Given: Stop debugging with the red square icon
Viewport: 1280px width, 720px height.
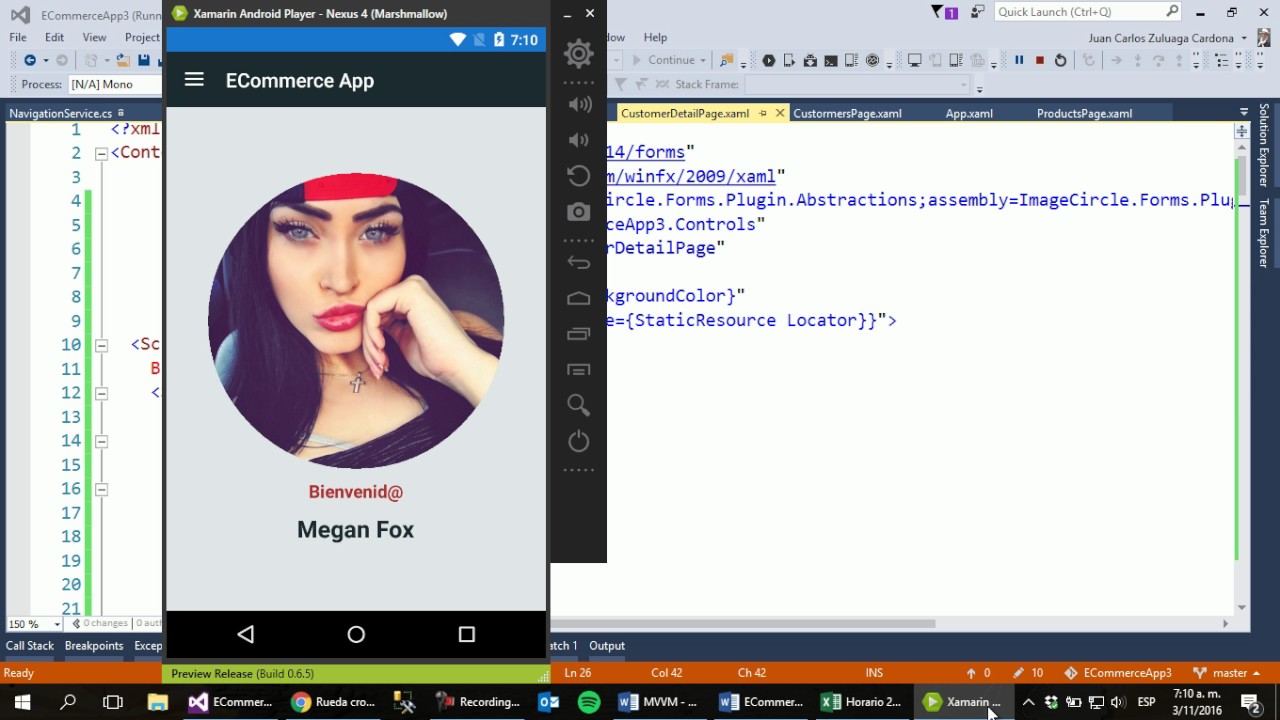Looking at the screenshot, I should [1040, 60].
